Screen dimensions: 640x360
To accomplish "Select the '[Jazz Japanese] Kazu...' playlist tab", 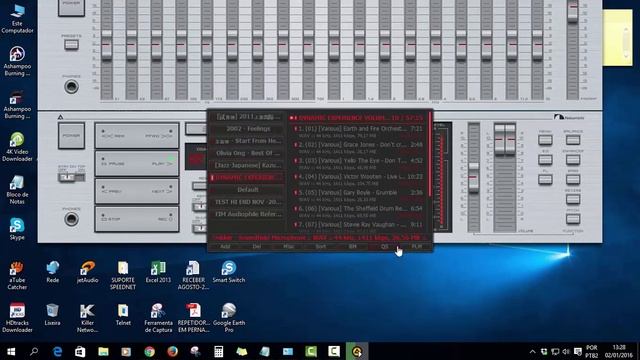I will [247, 165].
